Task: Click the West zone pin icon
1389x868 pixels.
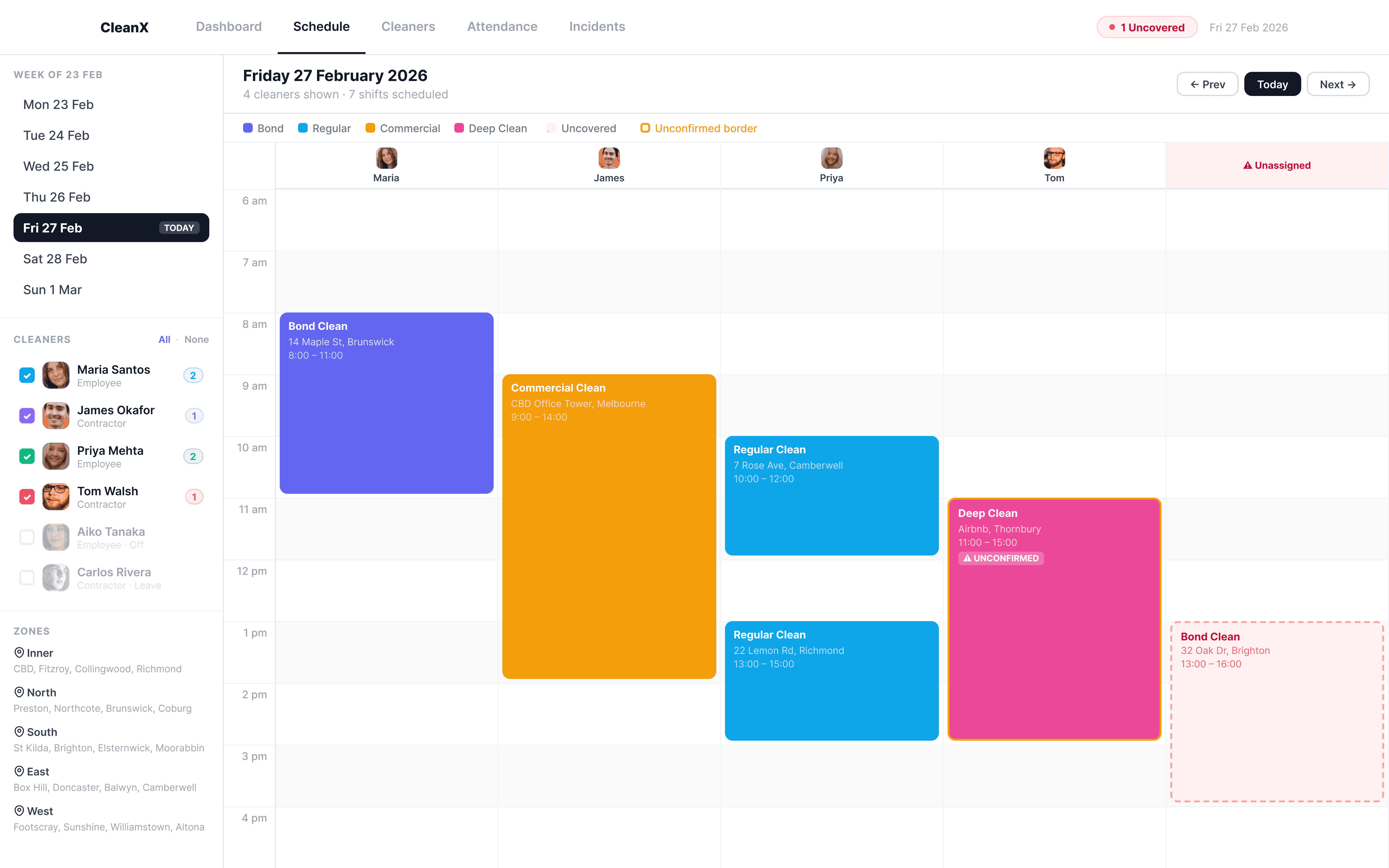Action: tap(19, 811)
